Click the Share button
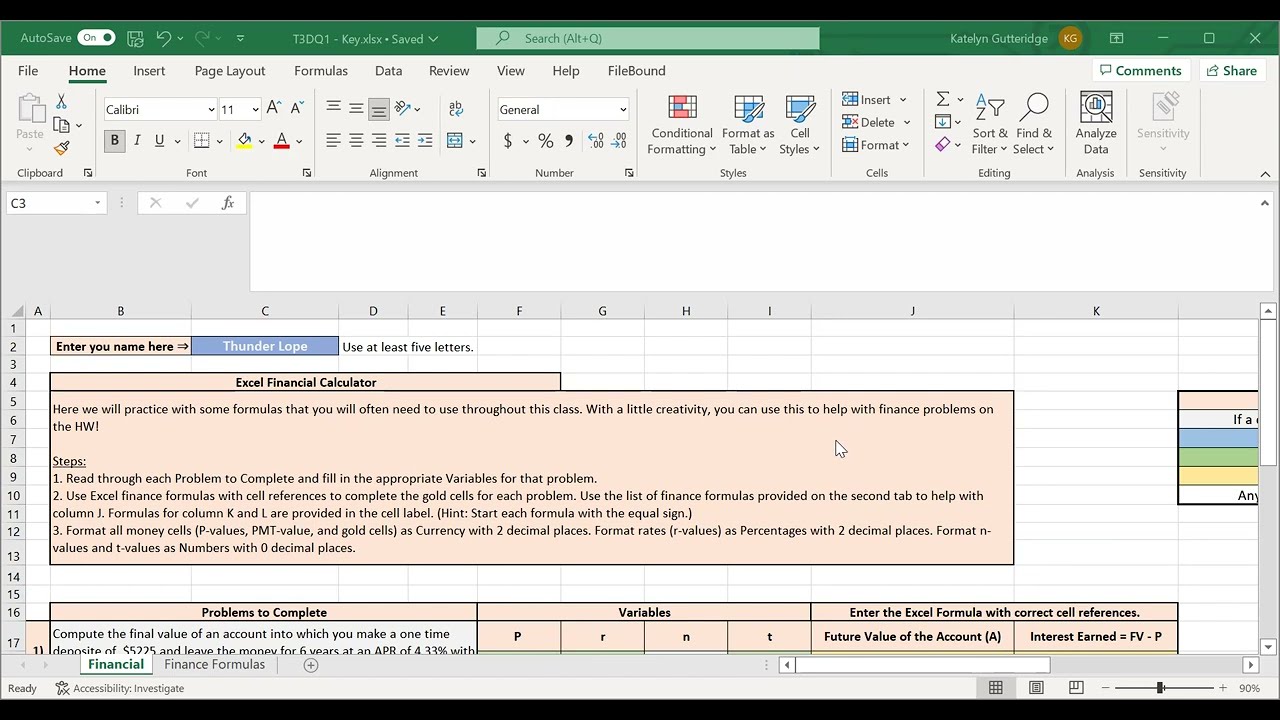 point(1231,71)
